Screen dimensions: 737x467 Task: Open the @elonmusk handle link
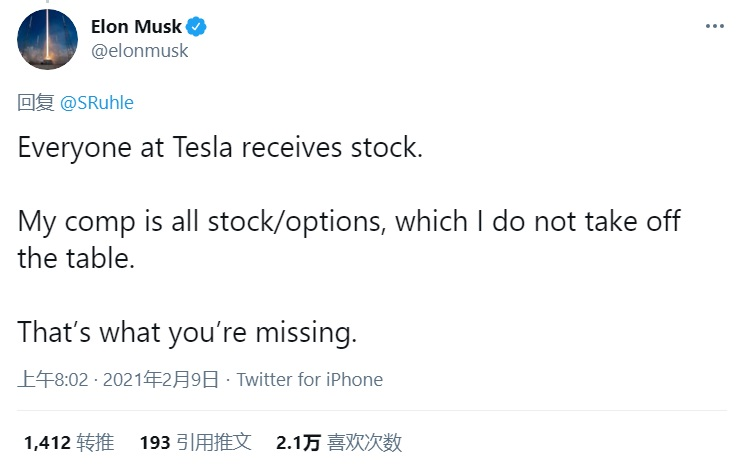(140, 51)
